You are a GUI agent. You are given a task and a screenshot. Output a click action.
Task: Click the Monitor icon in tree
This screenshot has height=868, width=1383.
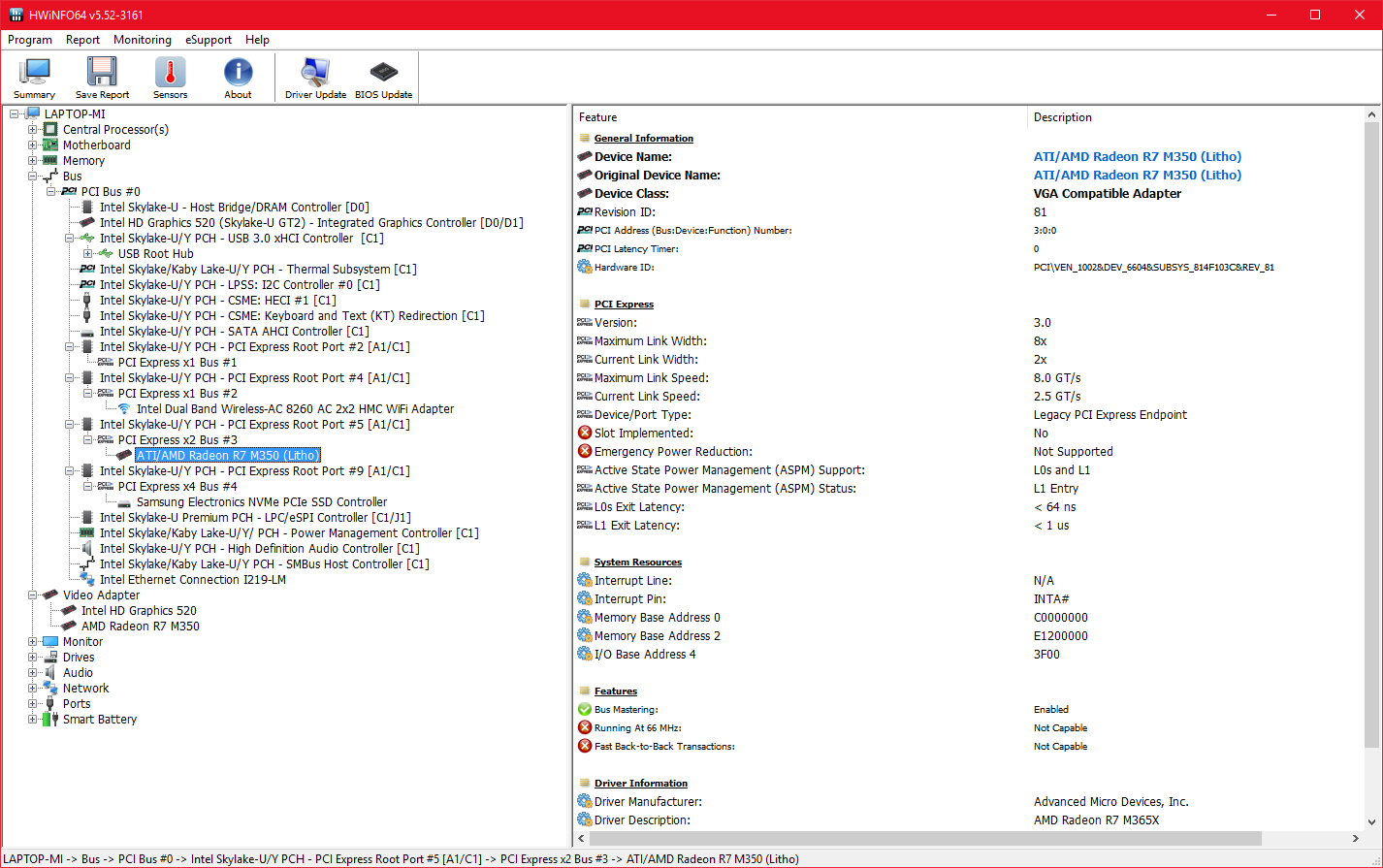(x=50, y=642)
